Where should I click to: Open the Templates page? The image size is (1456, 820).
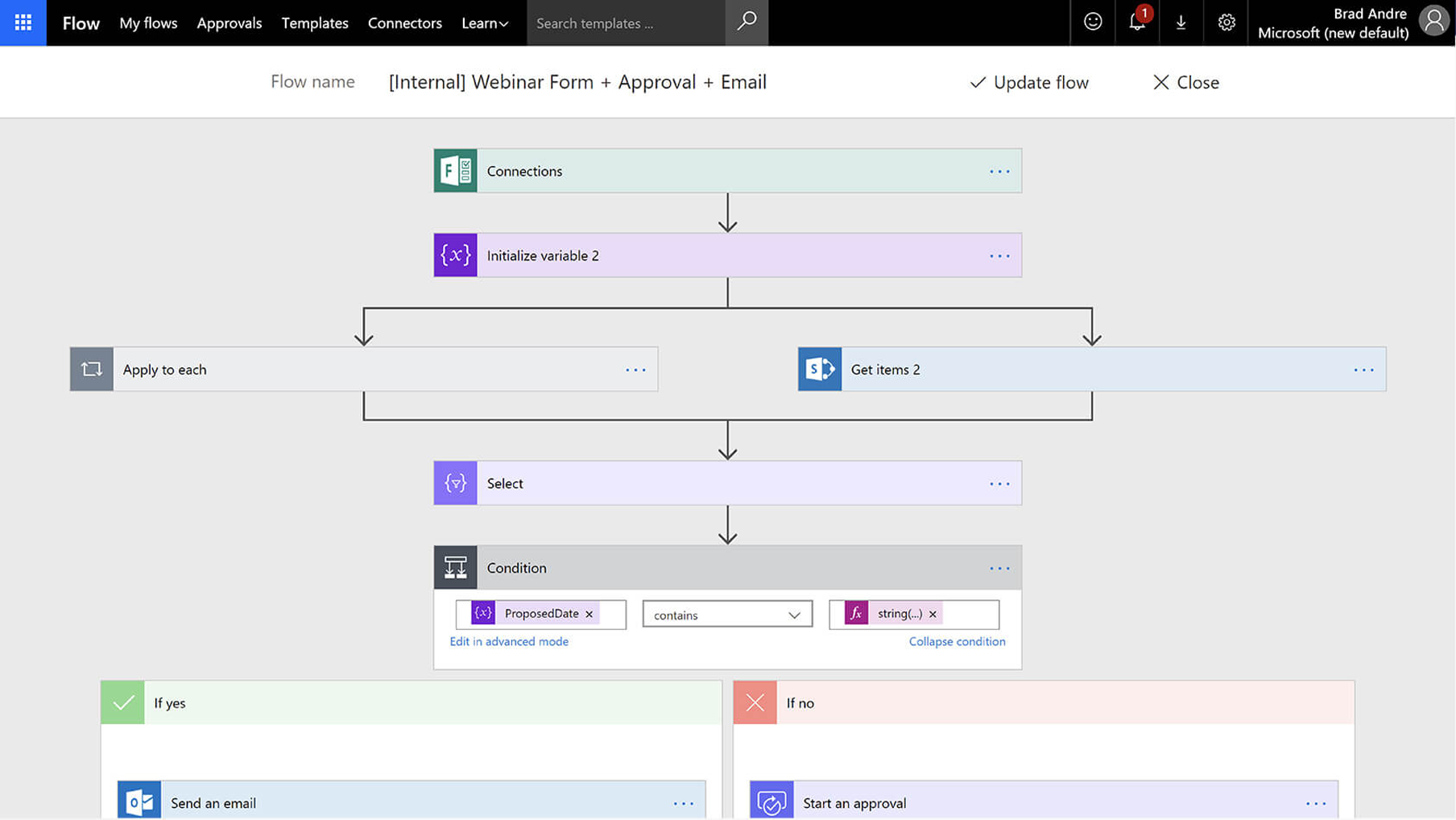[x=315, y=23]
